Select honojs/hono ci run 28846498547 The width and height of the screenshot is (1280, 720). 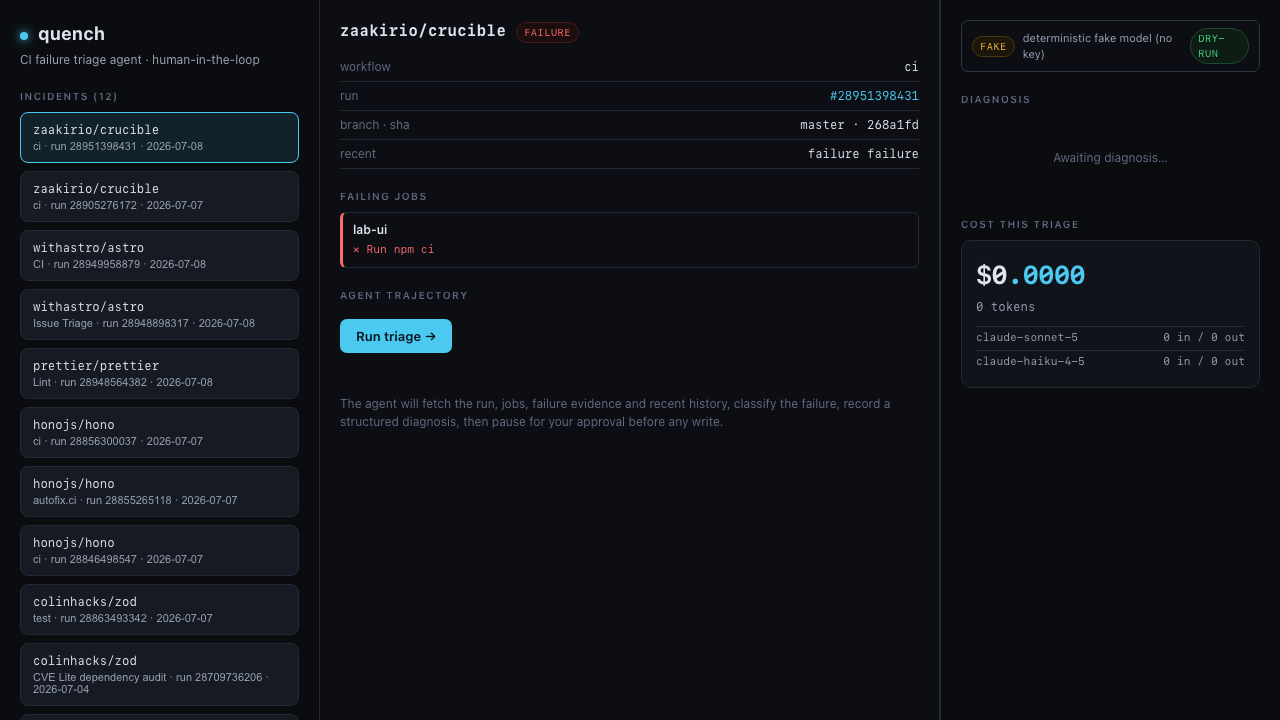[x=159, y=550]
